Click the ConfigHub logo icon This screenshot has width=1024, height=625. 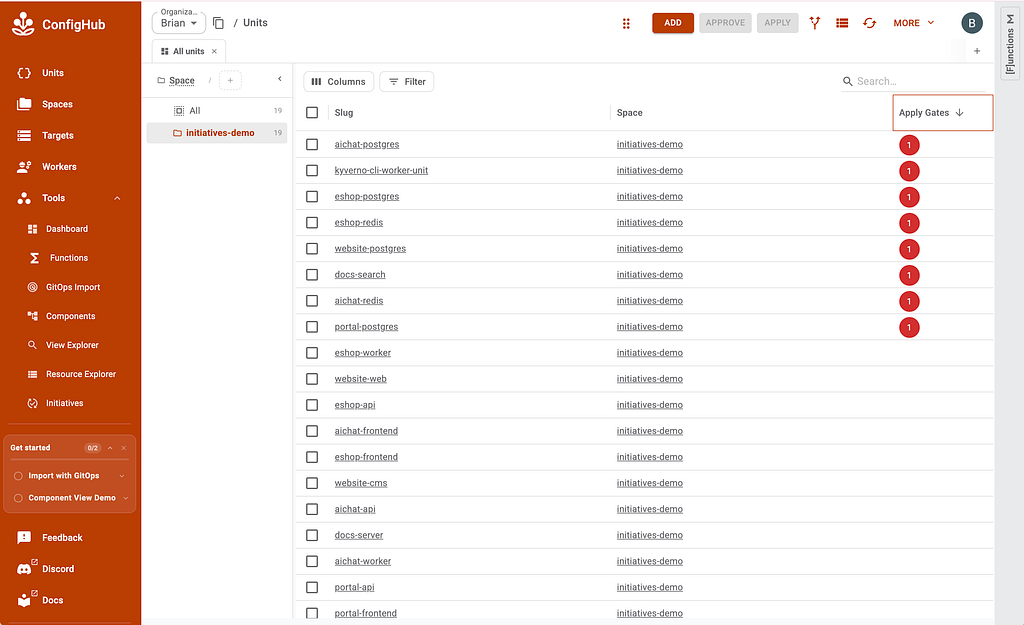point(24,24)
